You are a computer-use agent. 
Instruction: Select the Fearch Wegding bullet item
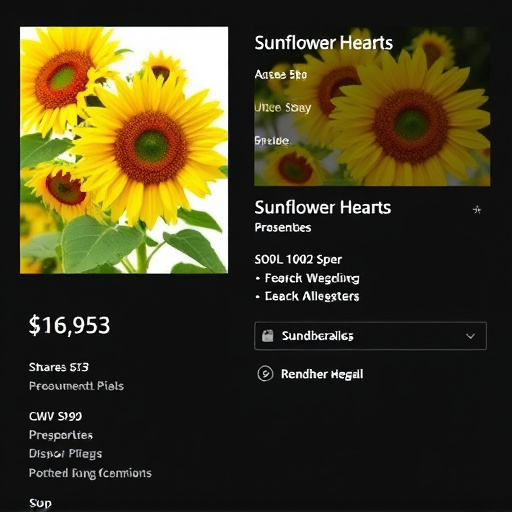[312, 278]
